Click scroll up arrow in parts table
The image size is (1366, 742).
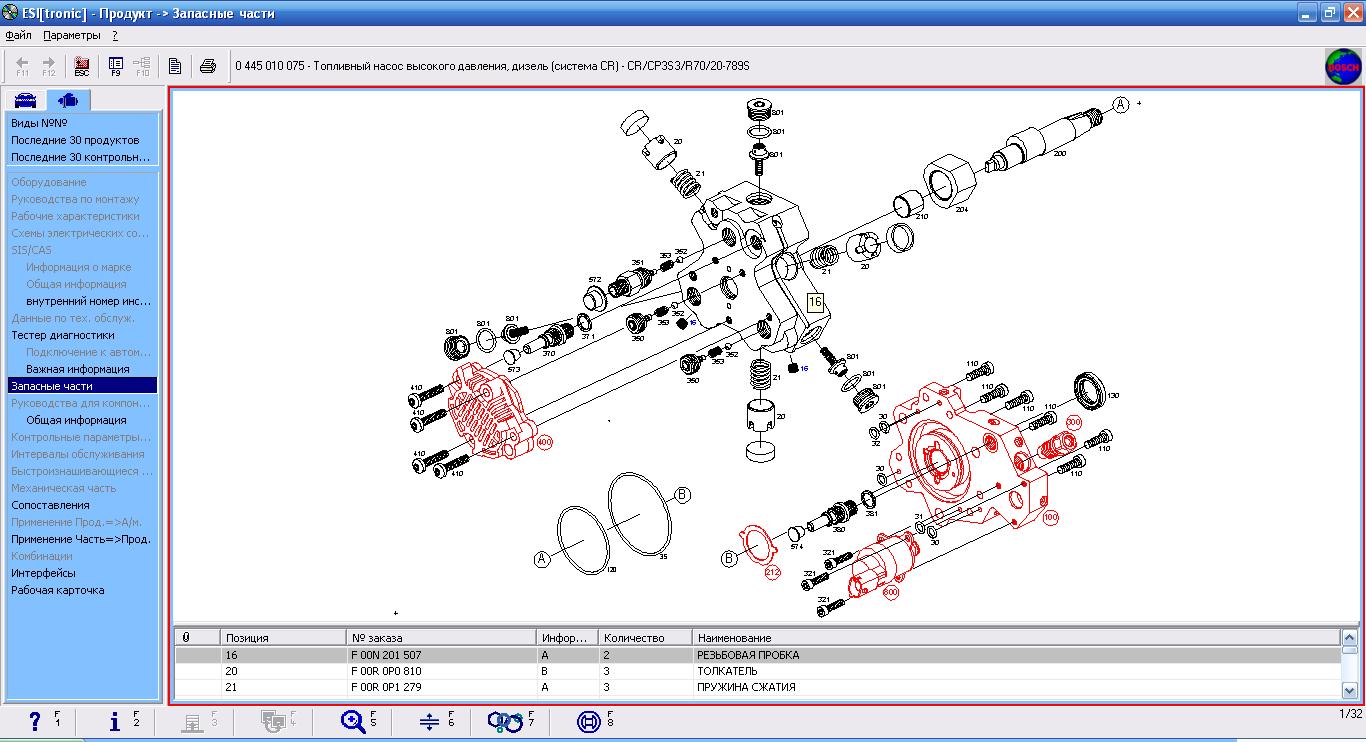pos(1349,638)
